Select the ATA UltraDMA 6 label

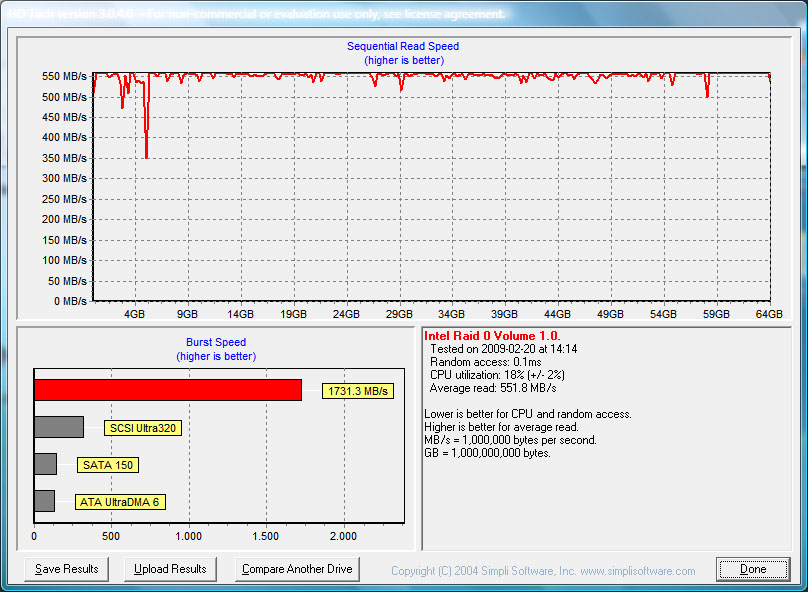pos(120,502)
